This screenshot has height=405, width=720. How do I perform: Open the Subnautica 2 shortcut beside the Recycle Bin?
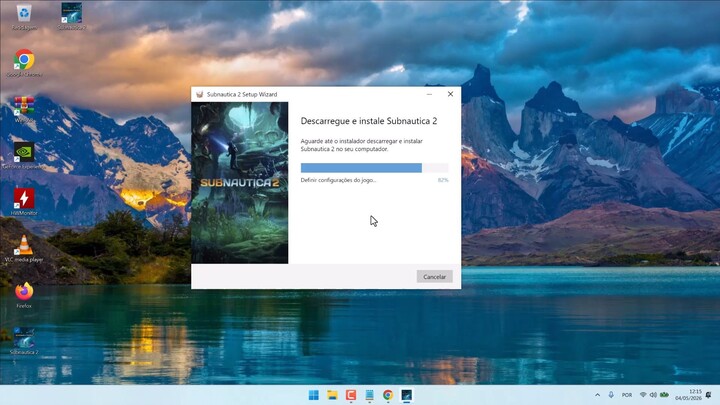[72, 17]
